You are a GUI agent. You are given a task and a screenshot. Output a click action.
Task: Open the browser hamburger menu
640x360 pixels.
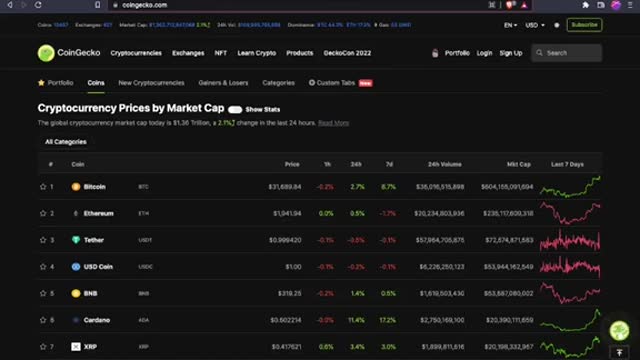coord(631,5)
